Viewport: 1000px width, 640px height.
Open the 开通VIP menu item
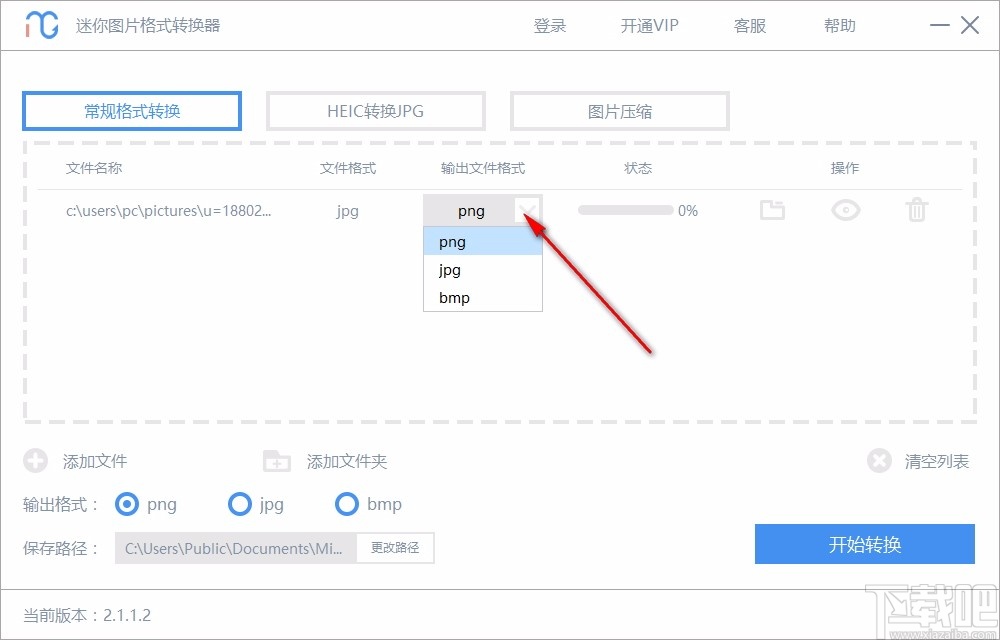coord(649,25)
